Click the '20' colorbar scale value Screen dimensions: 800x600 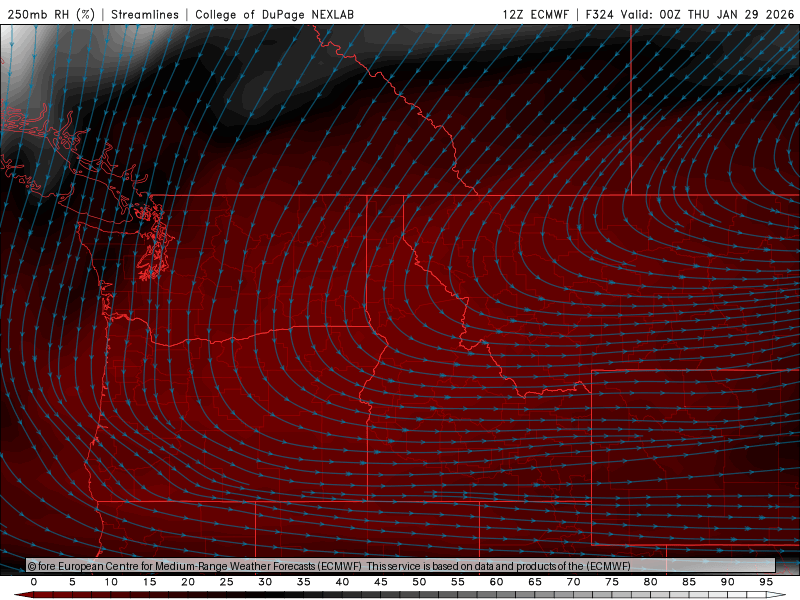(188, 582)
